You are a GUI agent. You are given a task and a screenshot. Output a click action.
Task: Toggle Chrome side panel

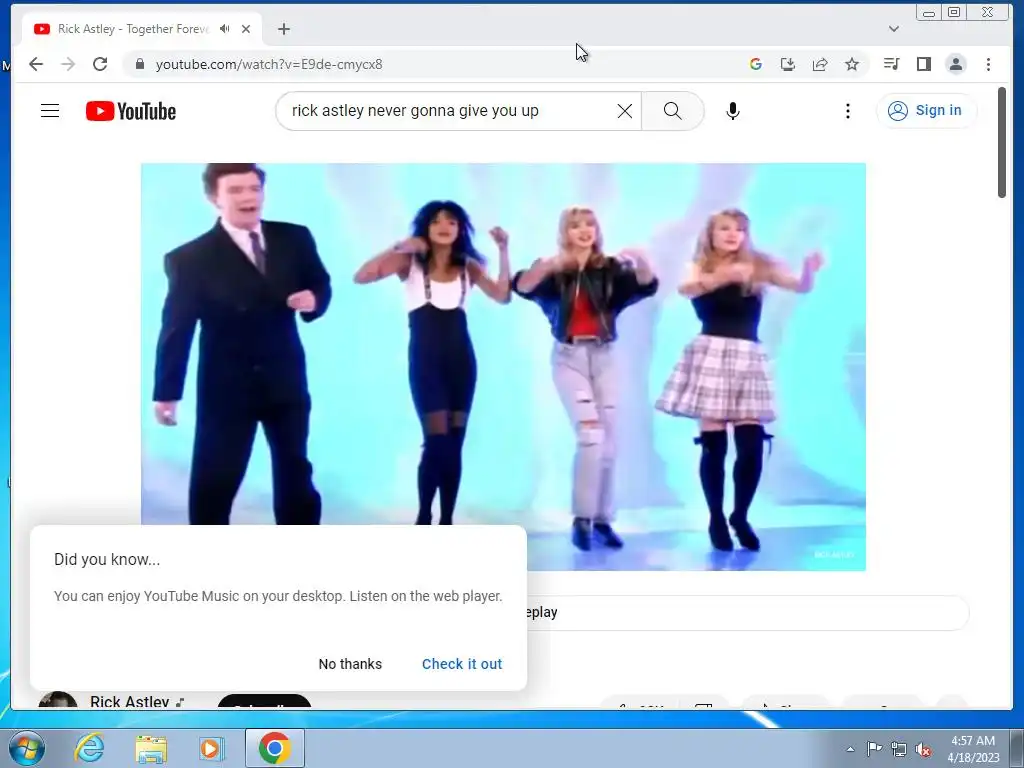[923, 64]
